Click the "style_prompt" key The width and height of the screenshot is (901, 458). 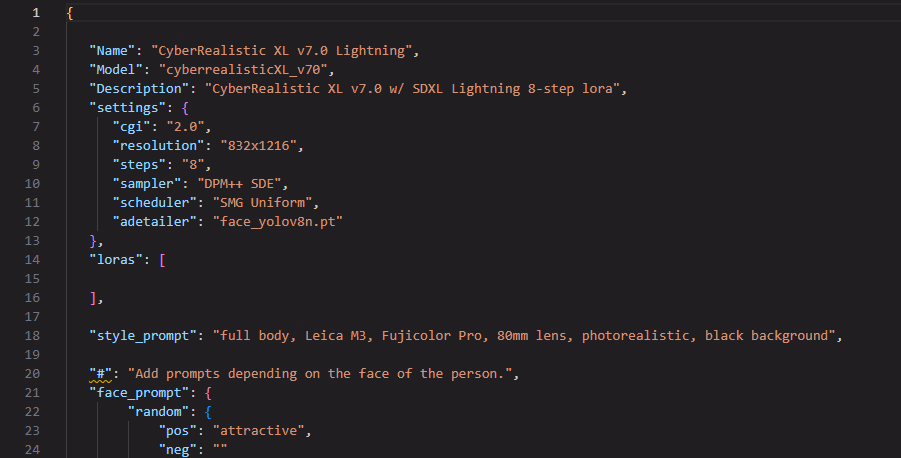click(141, 335)
